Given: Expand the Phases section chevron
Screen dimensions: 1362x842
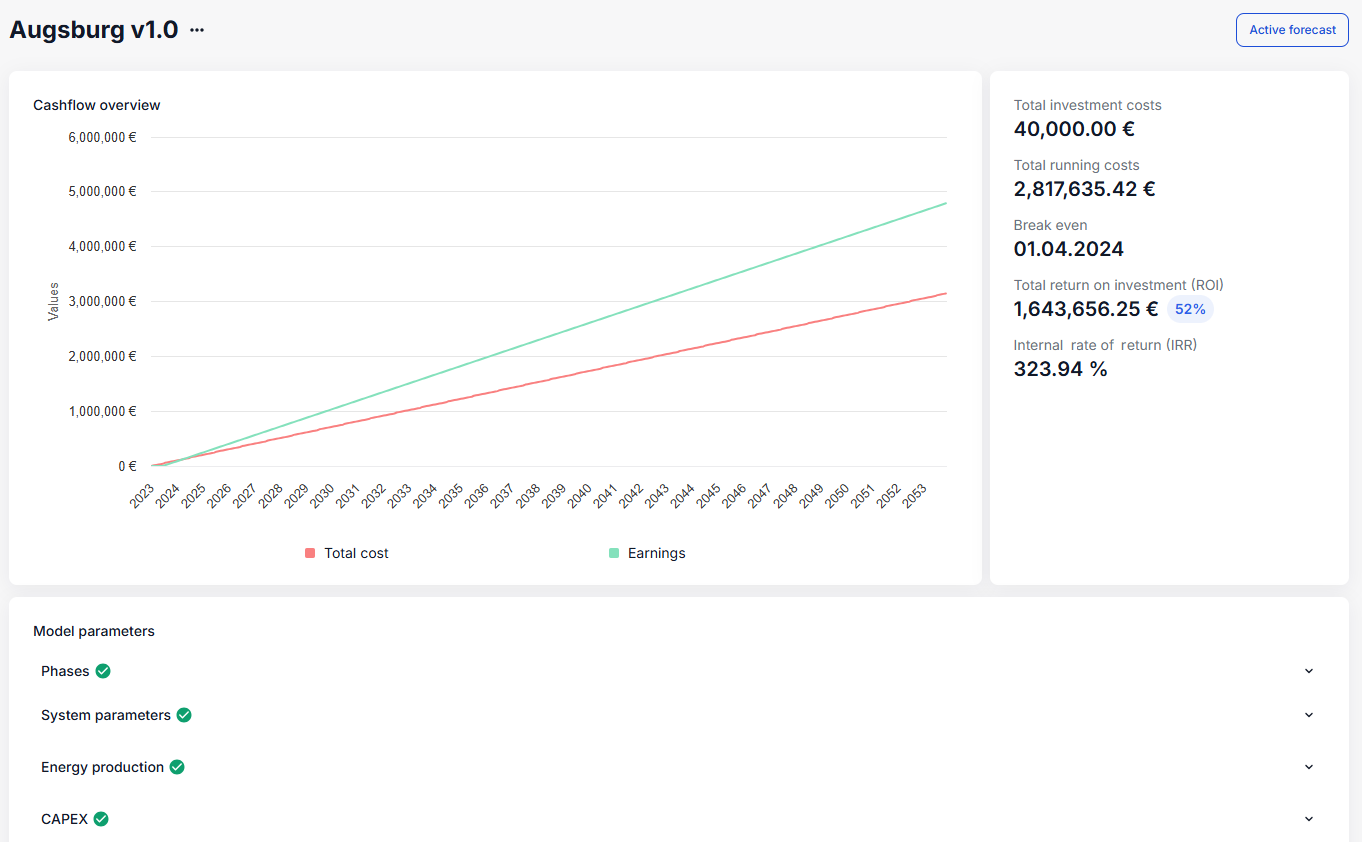Looking at the screenshot, I should 1309,671.
